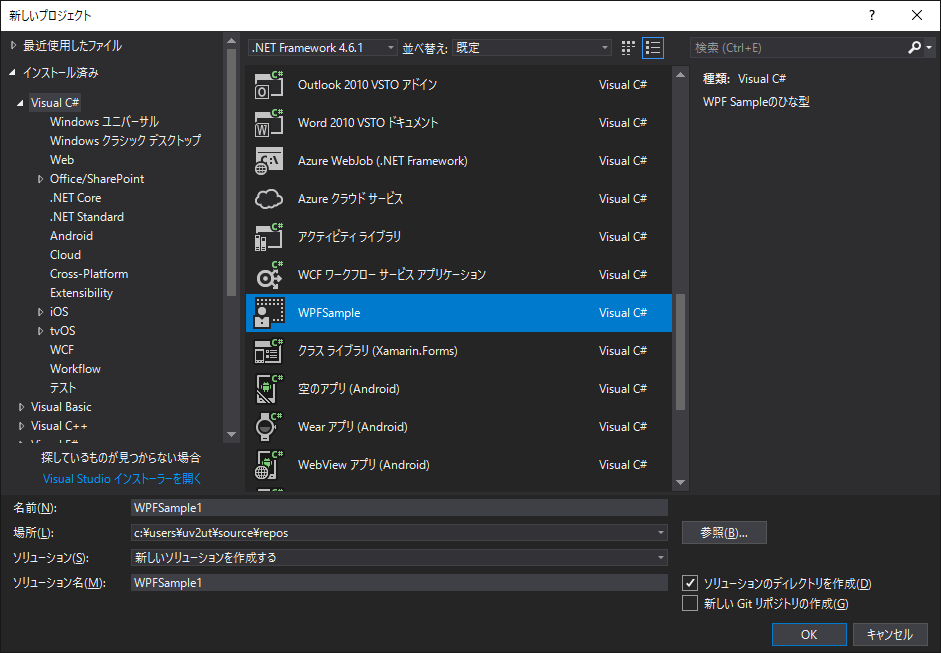Click the category tree scroll up arrow
This screenshot has height=653, width=941.
232,41
